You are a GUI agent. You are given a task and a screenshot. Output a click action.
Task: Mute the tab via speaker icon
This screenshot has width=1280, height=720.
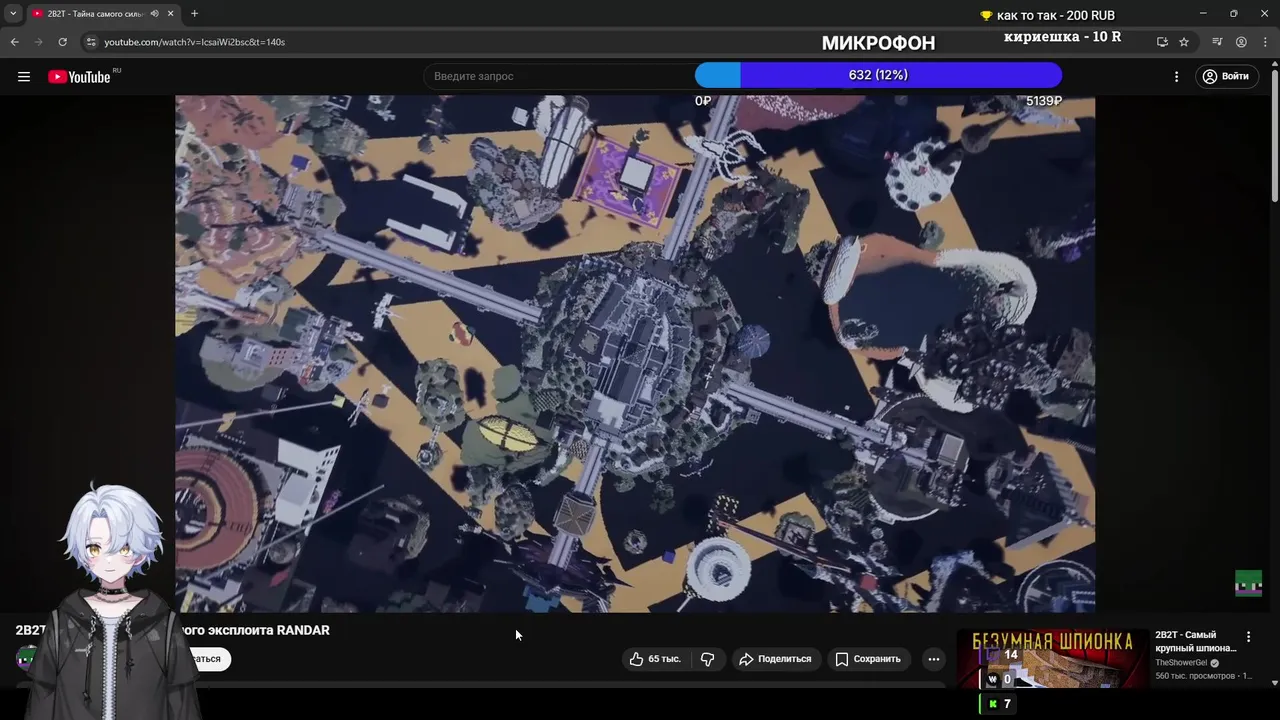154,14
